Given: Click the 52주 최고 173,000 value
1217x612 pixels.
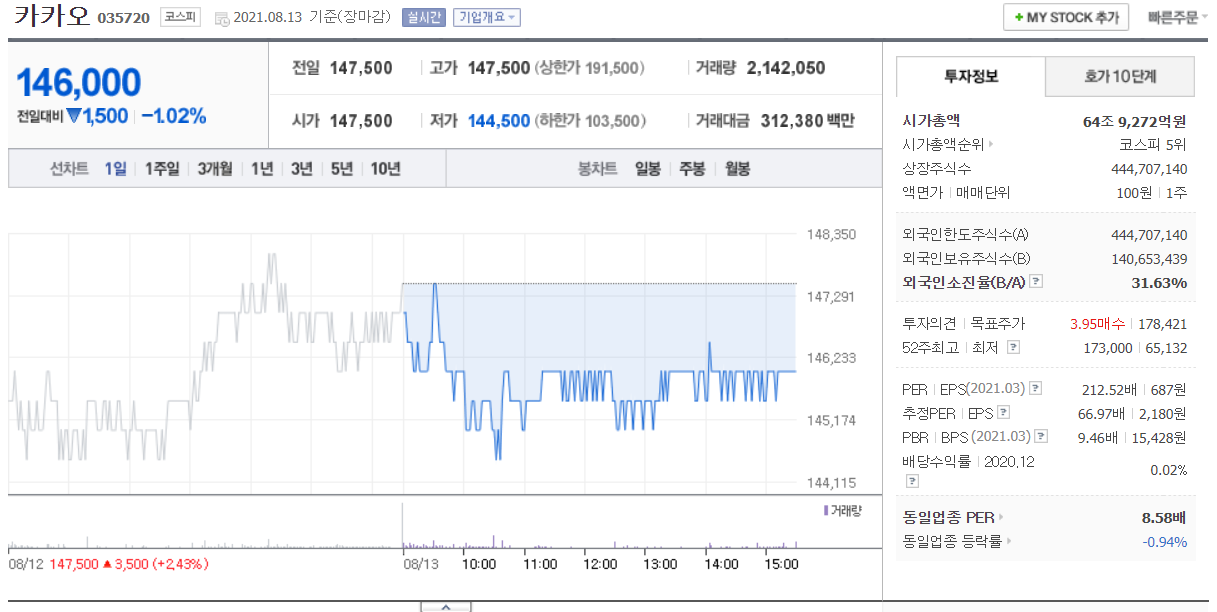Looking at the screenshot, I should (1107, 348).
